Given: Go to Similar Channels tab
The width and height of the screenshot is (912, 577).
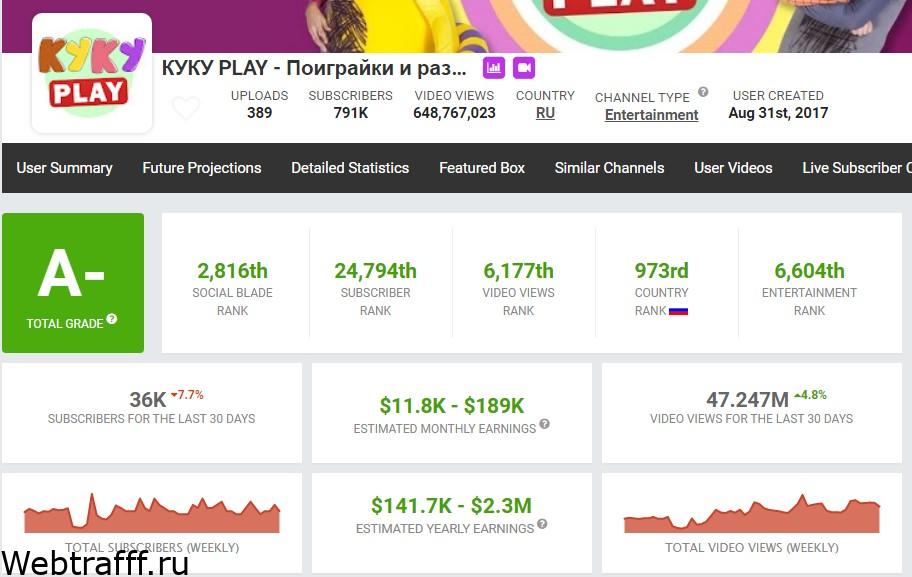Looking at the screenshot, I should click(610, 168).
